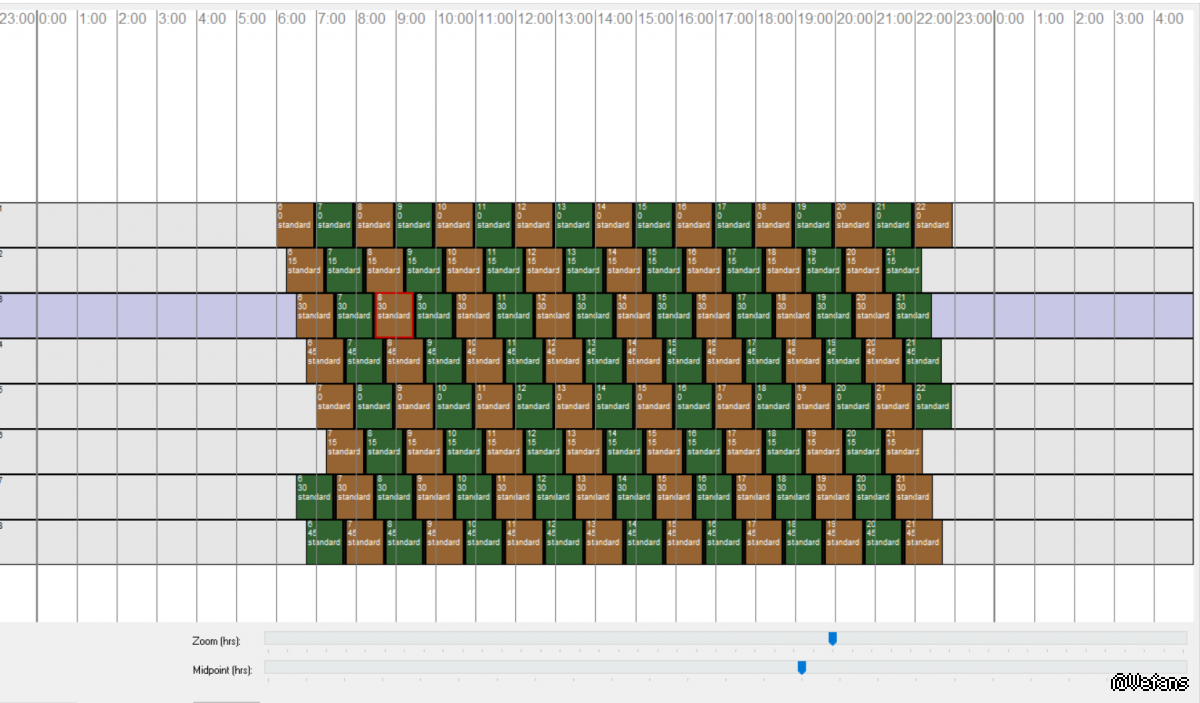This screenshot has height=703, width=1200.
Task: Click the 12:00 time header label
Action: coord(535,19)
